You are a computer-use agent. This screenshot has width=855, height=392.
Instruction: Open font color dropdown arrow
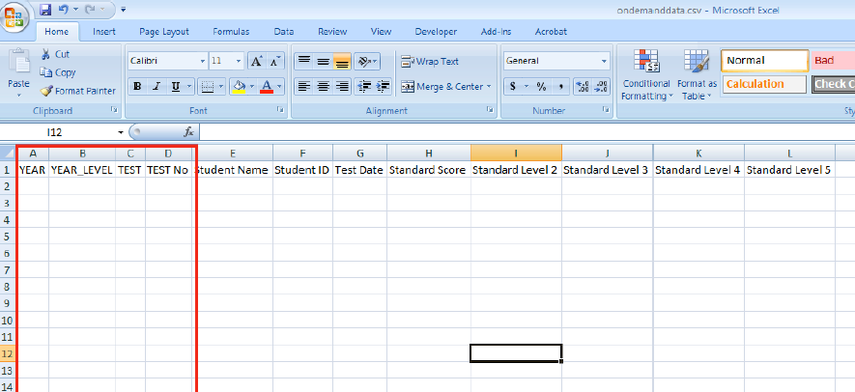pyautogui.click(x=279, y=86)
